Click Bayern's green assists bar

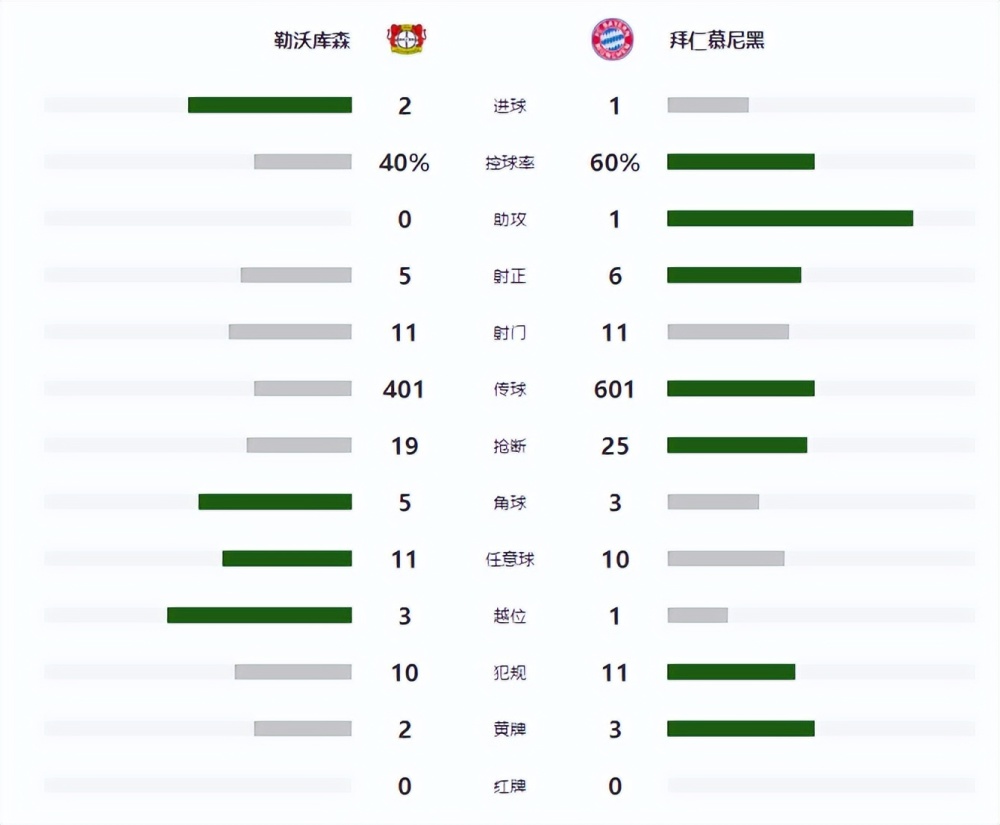pos(790,218)
